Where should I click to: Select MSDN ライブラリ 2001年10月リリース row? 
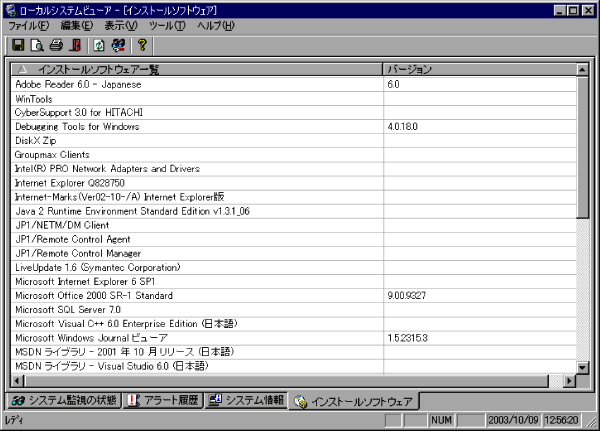coord(294,352)
